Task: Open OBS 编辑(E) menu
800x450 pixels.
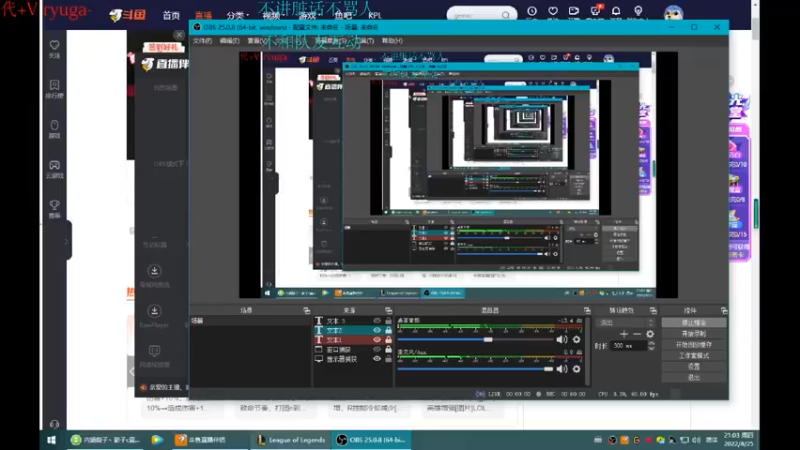Action: pyautogui.click(x=229, y=41)
